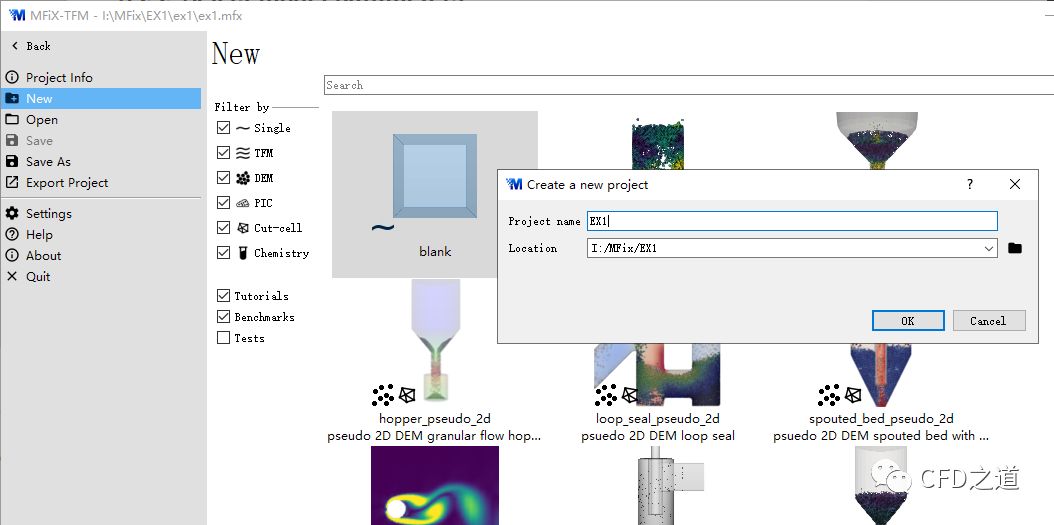The image size is (1054, 525).
Task: Quit the MFiX application
Action: point(38,276)
